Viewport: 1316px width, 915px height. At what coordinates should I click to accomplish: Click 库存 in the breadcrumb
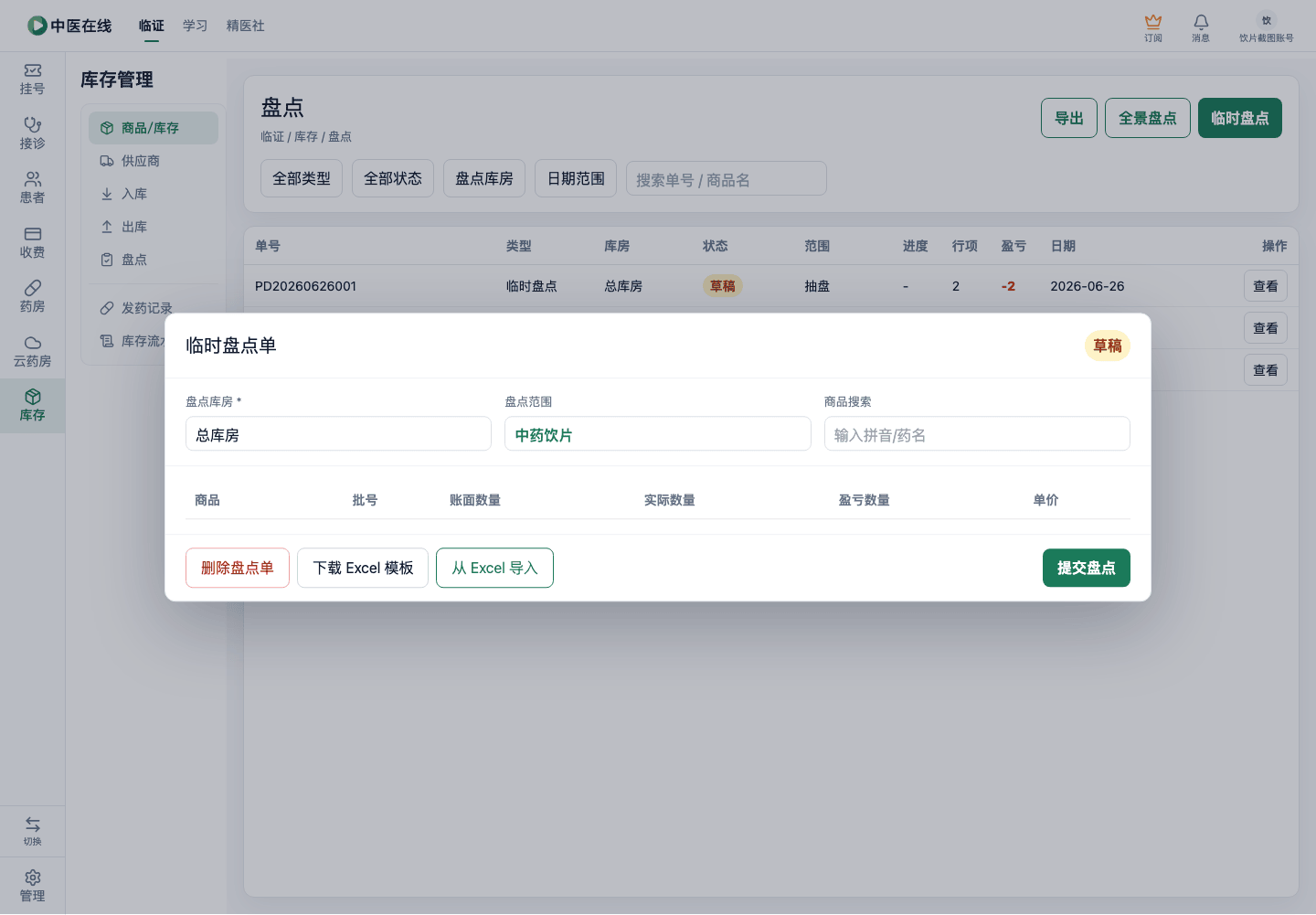pyautogui.click(x=306, y=136)
